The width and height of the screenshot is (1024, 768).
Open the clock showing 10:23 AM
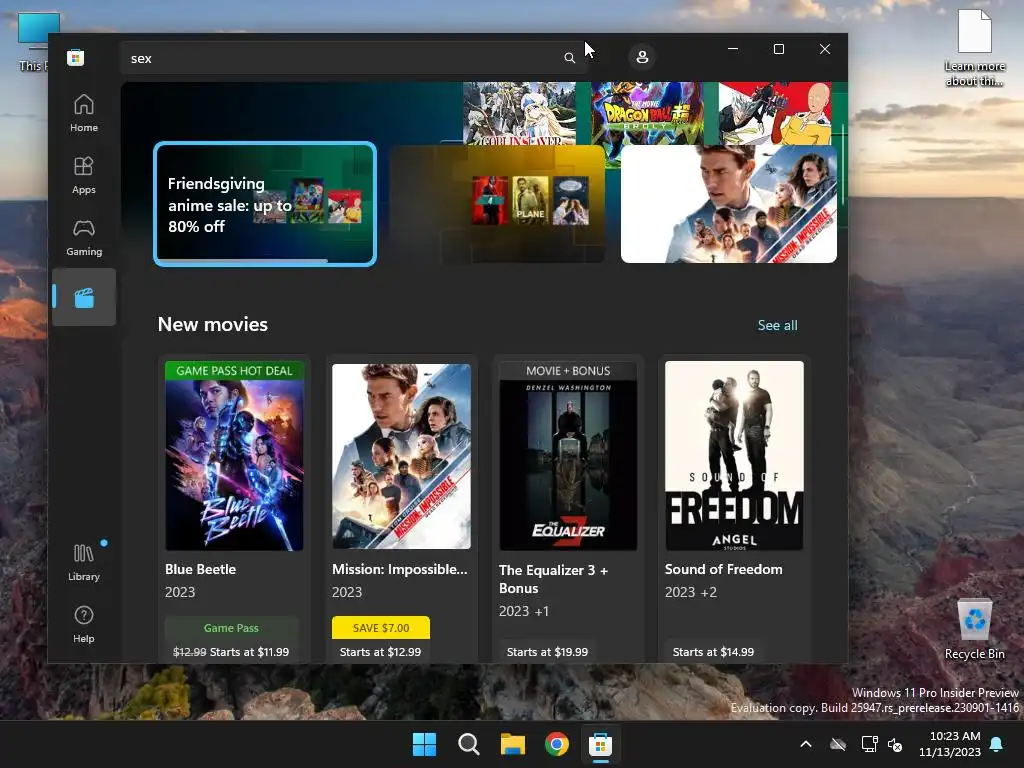(x=950, y=744)
